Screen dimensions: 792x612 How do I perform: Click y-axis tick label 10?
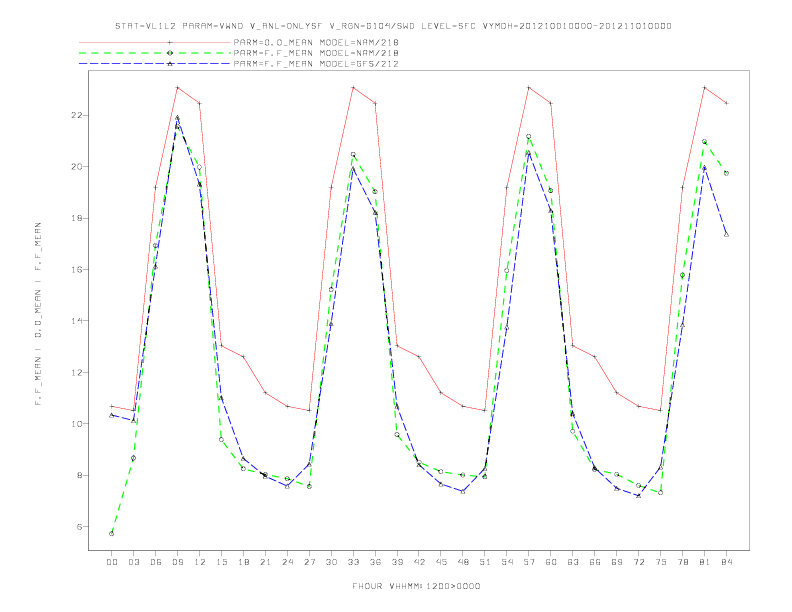[x=77, y=424]
